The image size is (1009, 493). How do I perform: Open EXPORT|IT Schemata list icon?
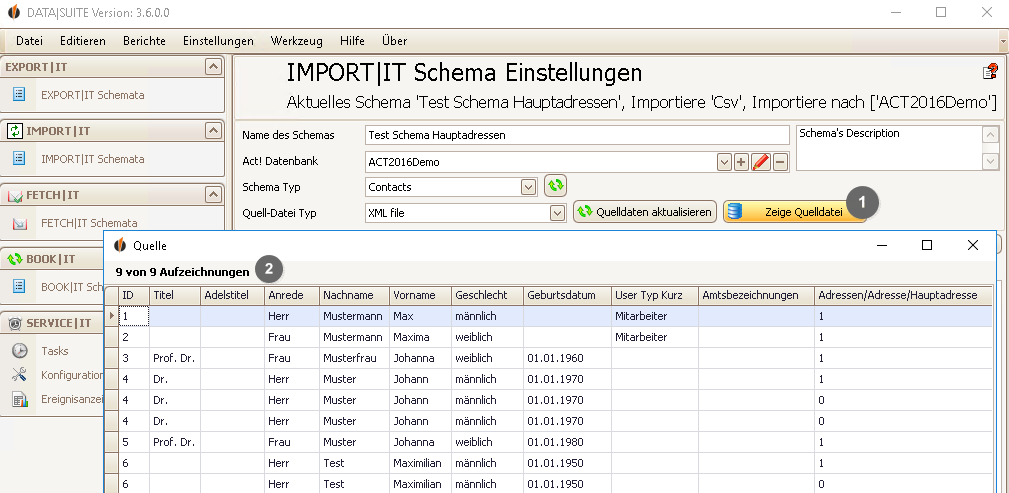click(x=19, y=95)
